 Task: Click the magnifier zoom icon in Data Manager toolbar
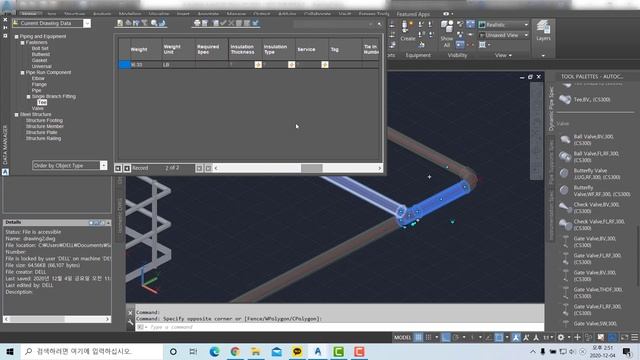click(x=153, y=23)
